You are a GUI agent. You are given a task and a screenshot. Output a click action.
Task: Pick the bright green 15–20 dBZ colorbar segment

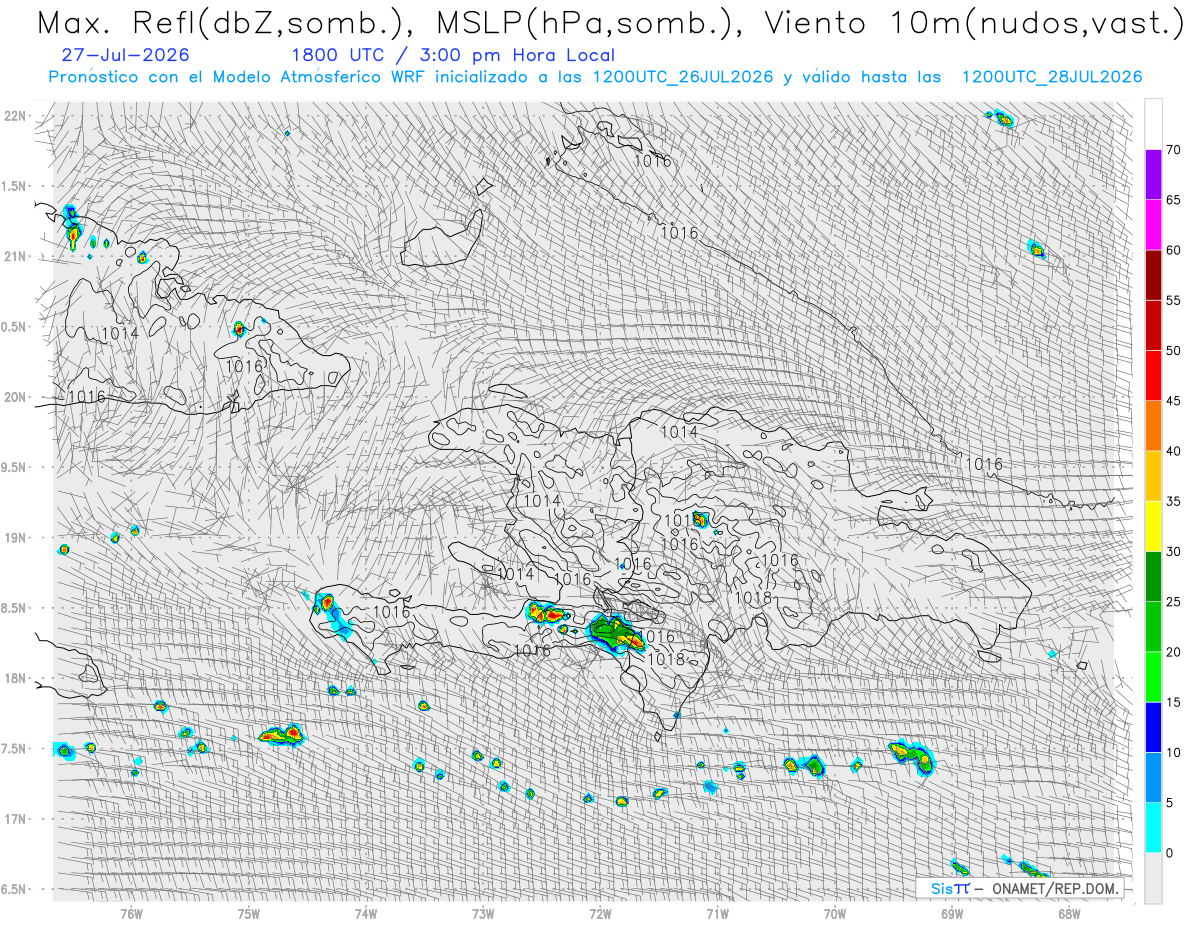[1153, 677]
